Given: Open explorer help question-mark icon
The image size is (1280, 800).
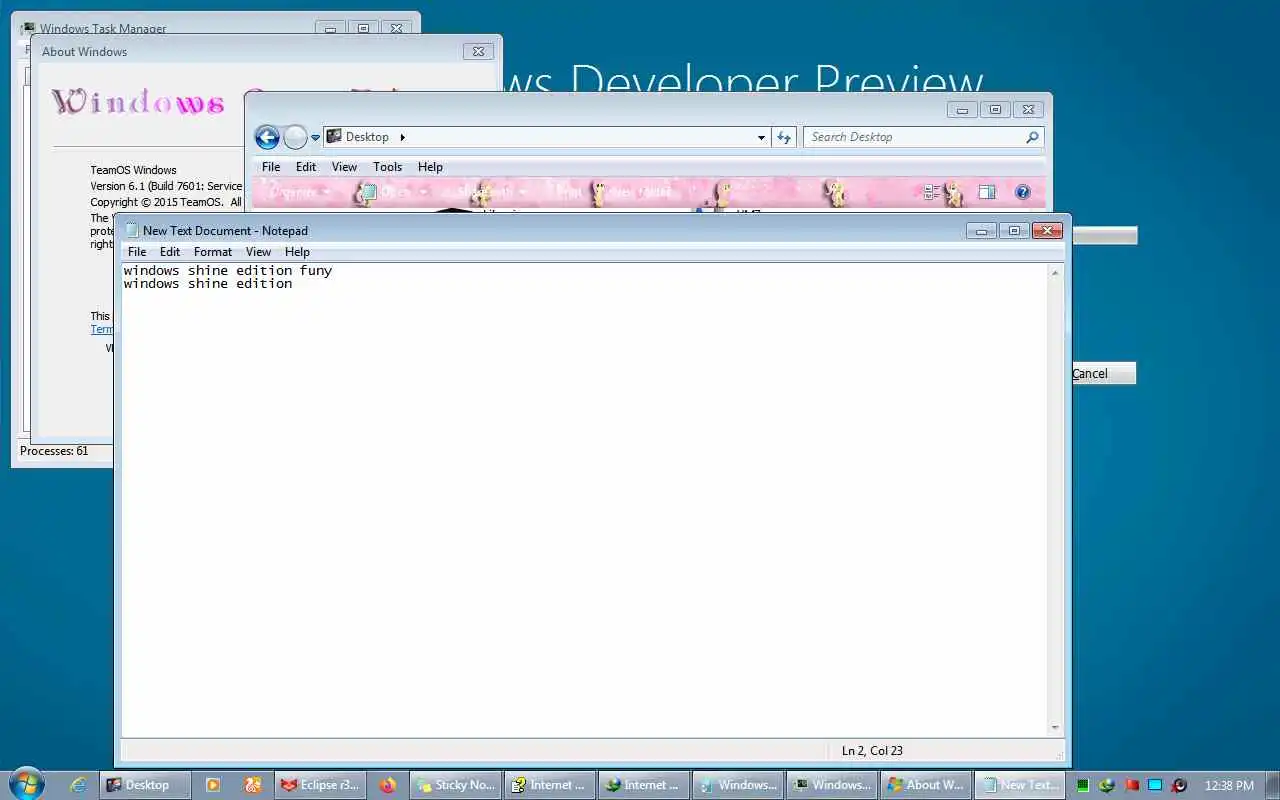Looking at the screenshot, I should coord(1022,192).
